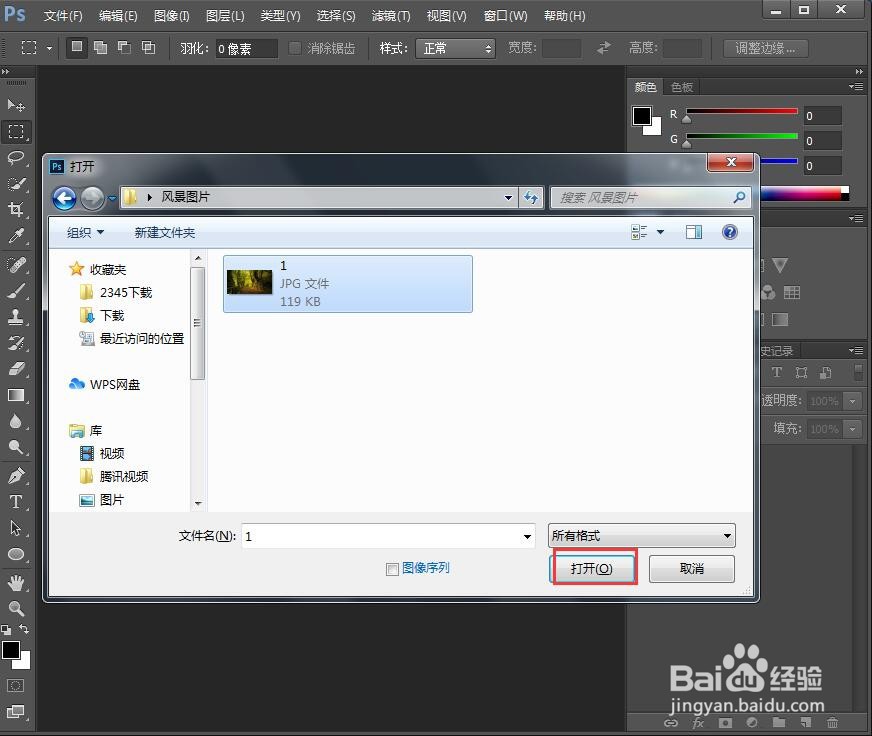
Task: Open the 滤镜(T) menu
Action: click(391, 16)
